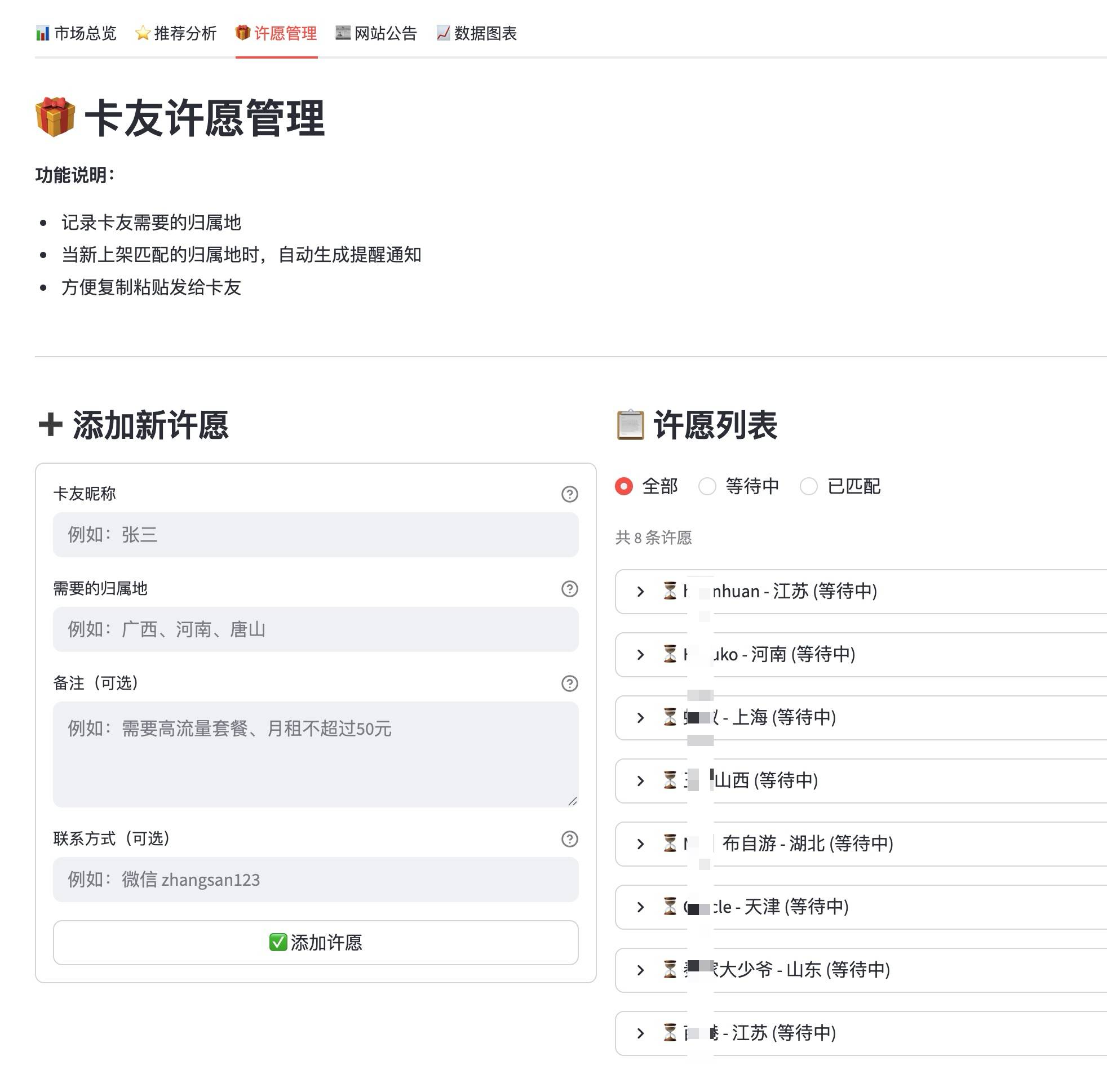Select the 已匹配 radio filter
This screenshot has height=1092, width=1107.
[x=808, y=486]
